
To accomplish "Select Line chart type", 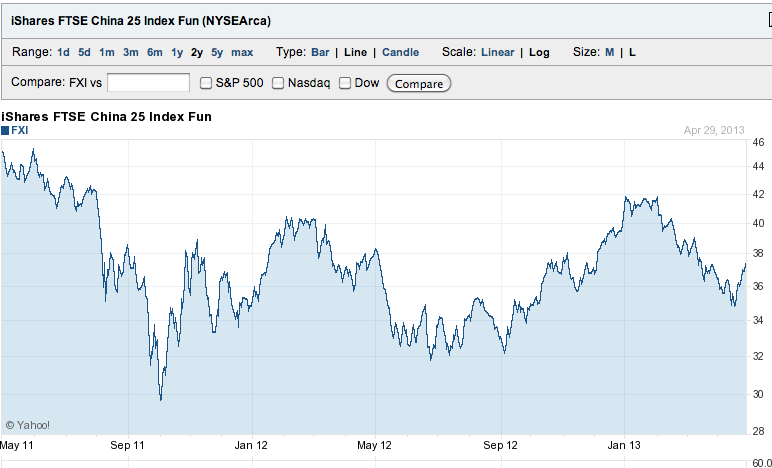I will tap(355, 52).
